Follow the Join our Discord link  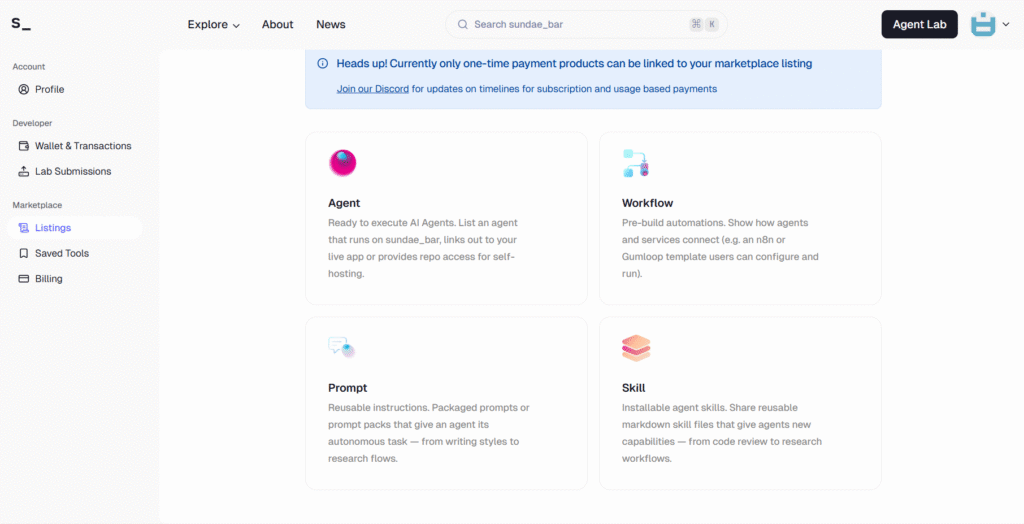pyautogui.click(x=372, y=89)
